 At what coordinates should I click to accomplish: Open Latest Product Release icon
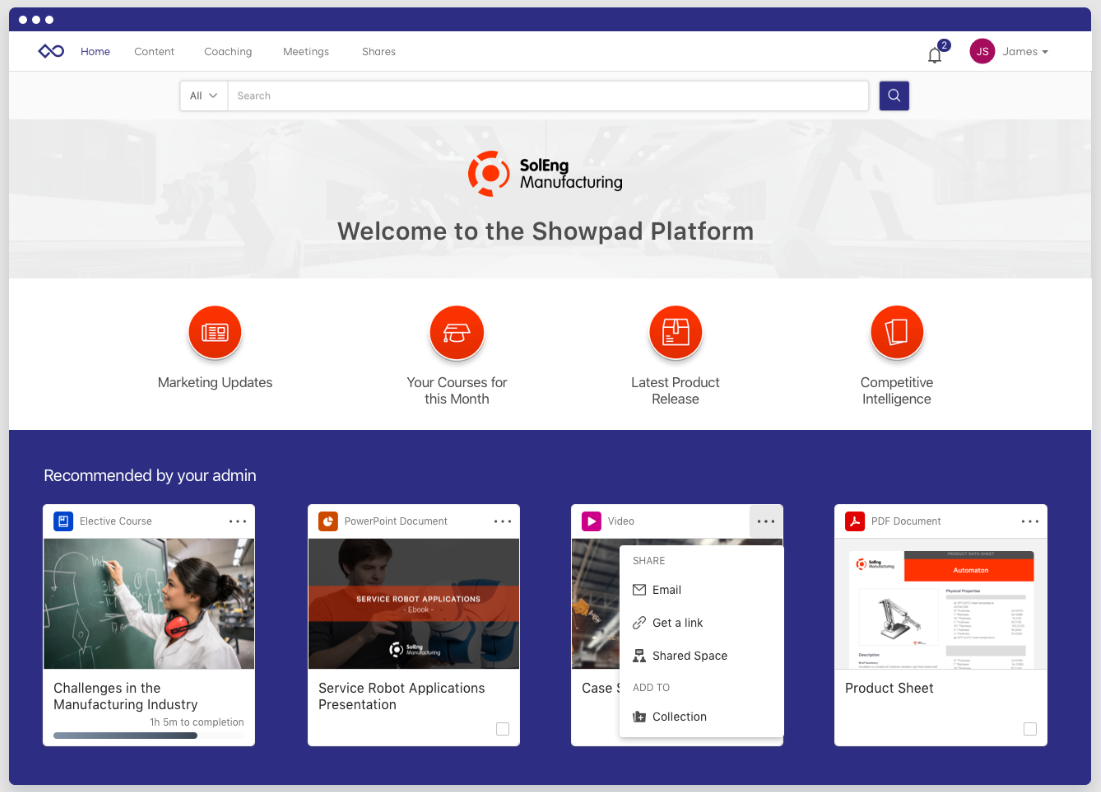[x=675, y=332]
